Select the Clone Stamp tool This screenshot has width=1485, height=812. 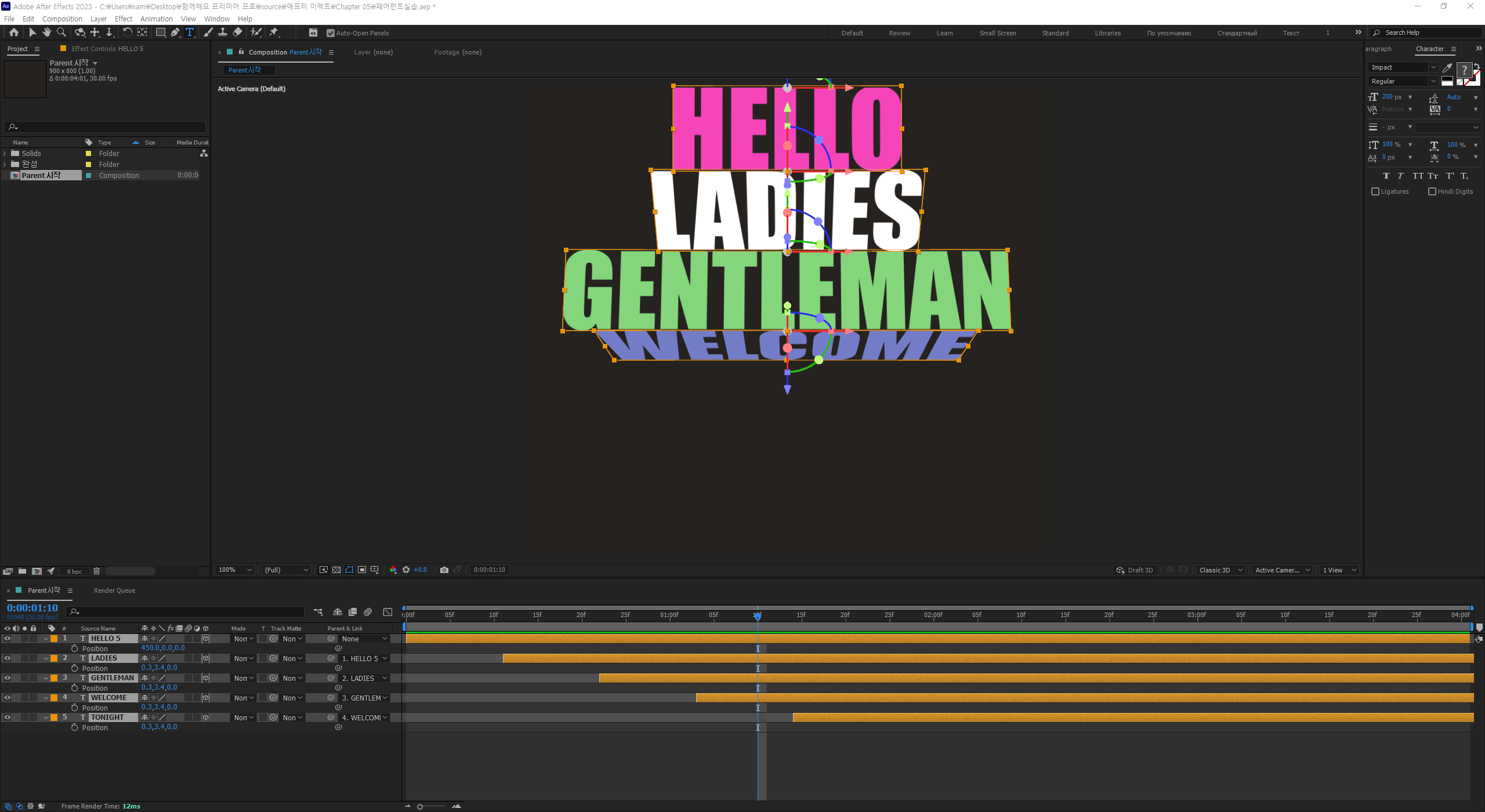[223, 32]
